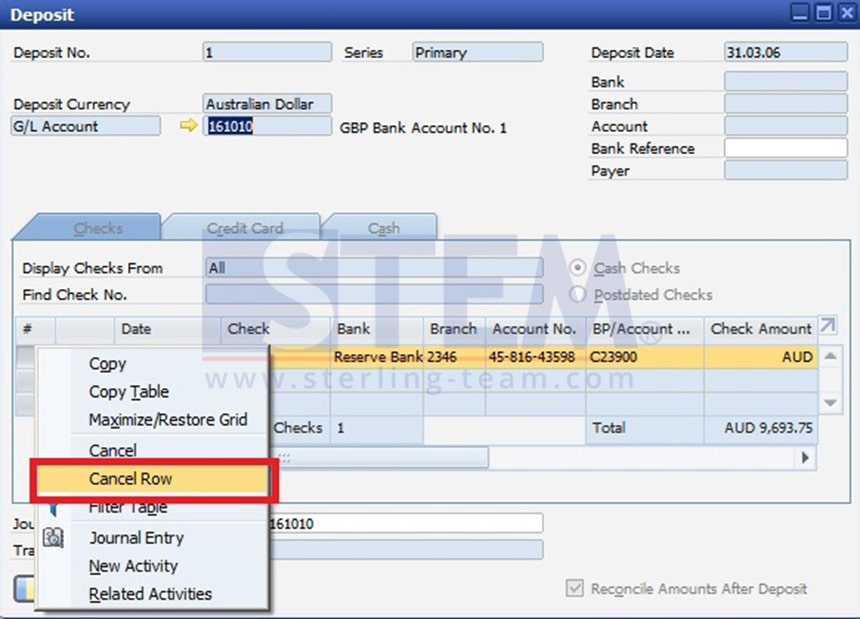860x619 pixels.
Task: Click account number cell 45-816-43598
Action: coord(535,357)
